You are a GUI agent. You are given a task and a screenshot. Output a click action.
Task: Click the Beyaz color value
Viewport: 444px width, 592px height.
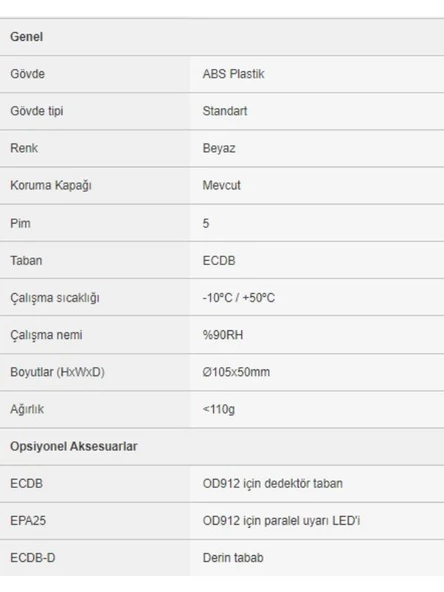click(219, 148)
